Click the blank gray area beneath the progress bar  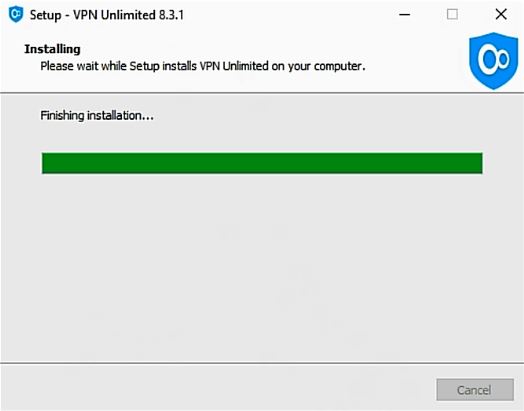(262, 267)
